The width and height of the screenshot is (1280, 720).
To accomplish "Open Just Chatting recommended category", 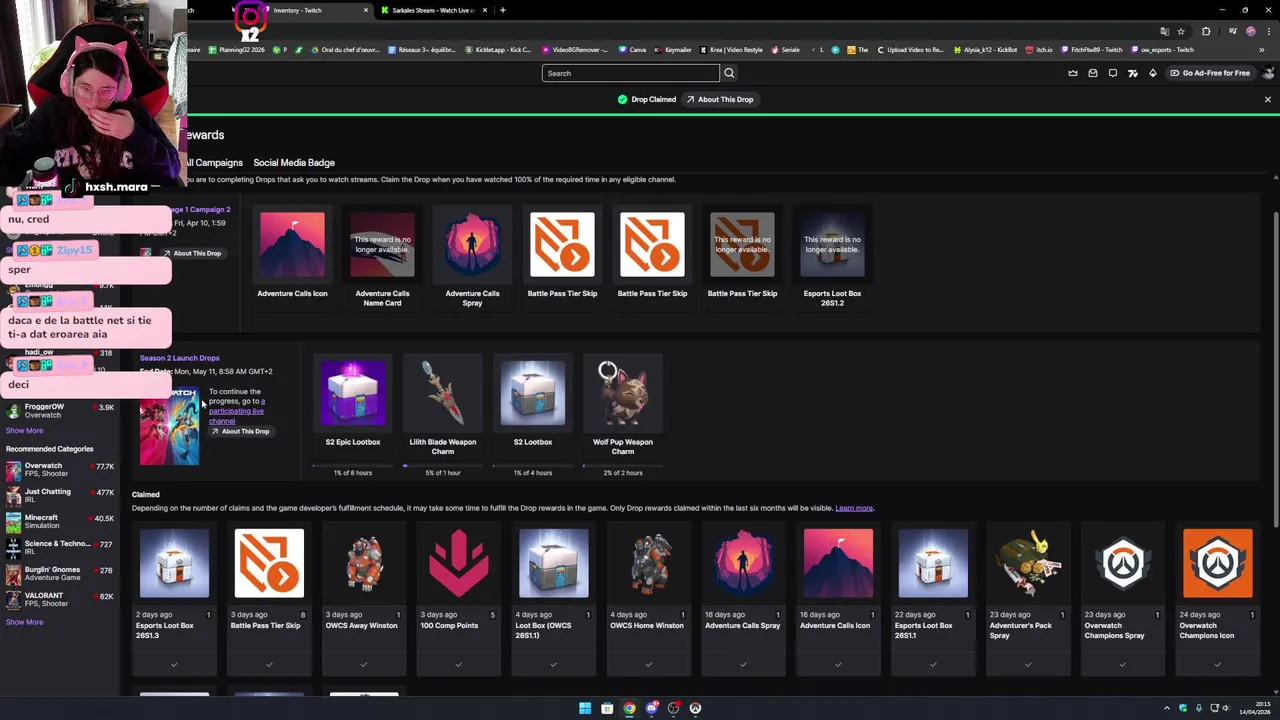I will [60, 495].
